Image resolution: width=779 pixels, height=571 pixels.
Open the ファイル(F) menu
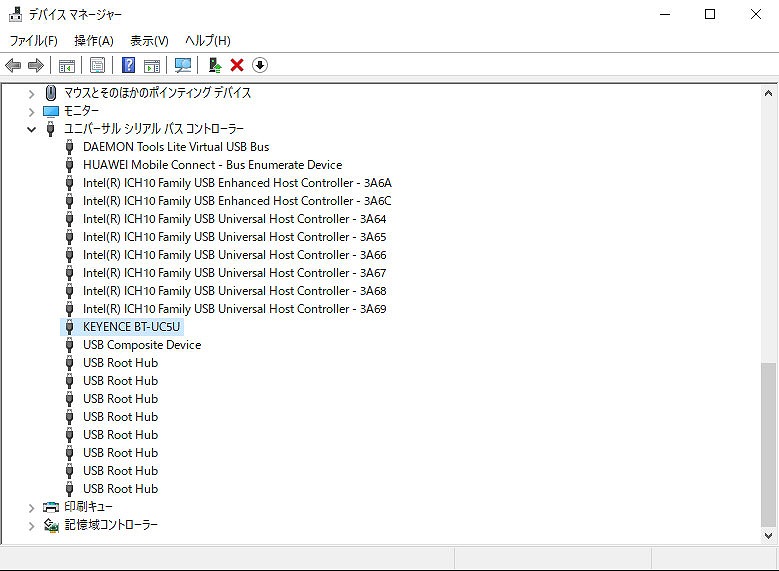coord(33,40)
